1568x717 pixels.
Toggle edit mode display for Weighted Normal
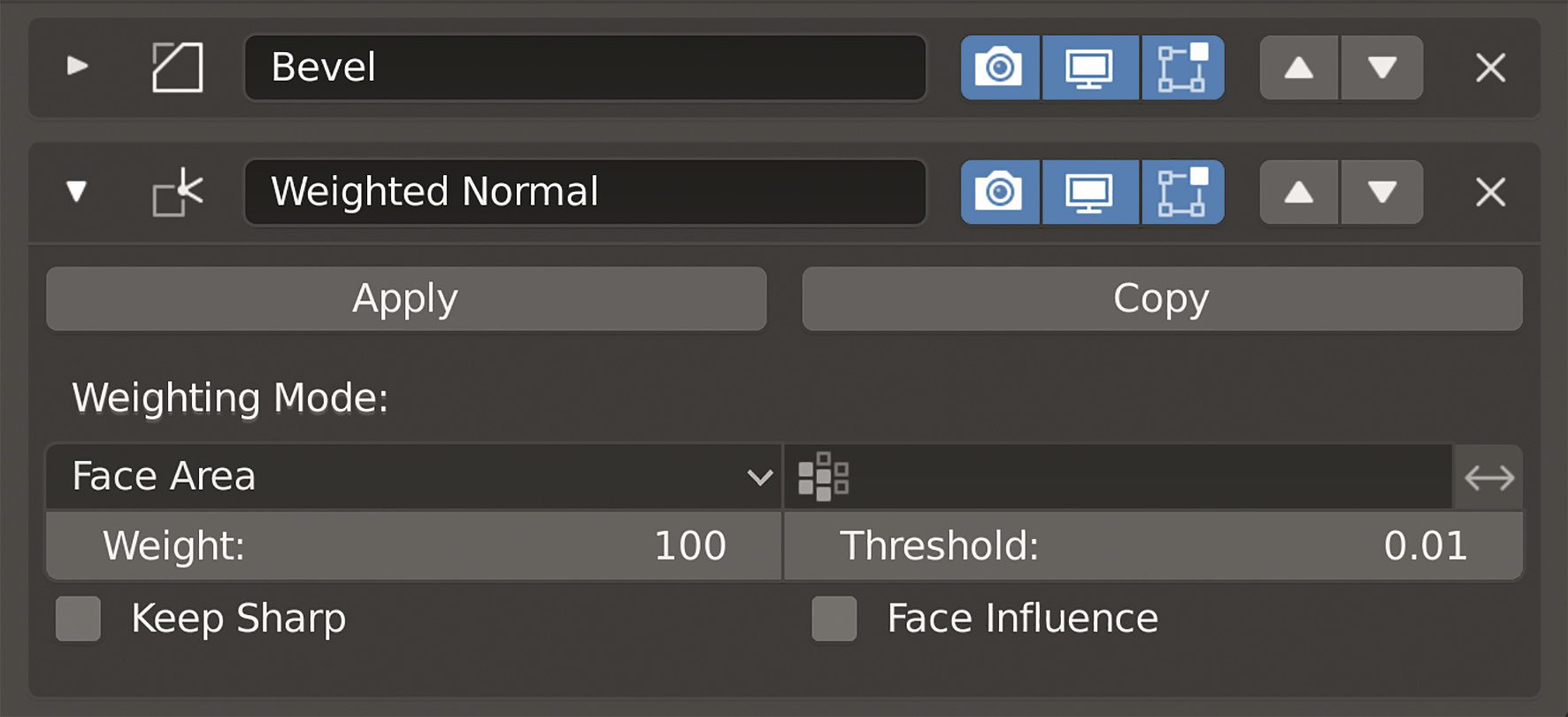(1182, 191)
